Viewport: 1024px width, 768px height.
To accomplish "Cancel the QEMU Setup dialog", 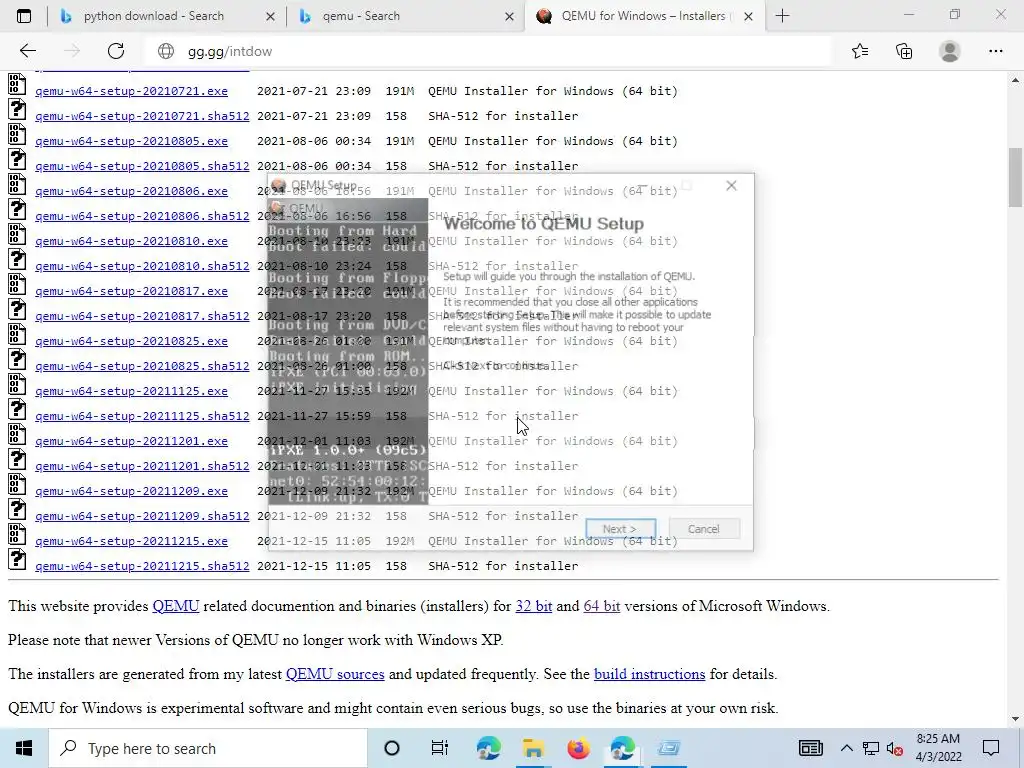I will [703, 529].
